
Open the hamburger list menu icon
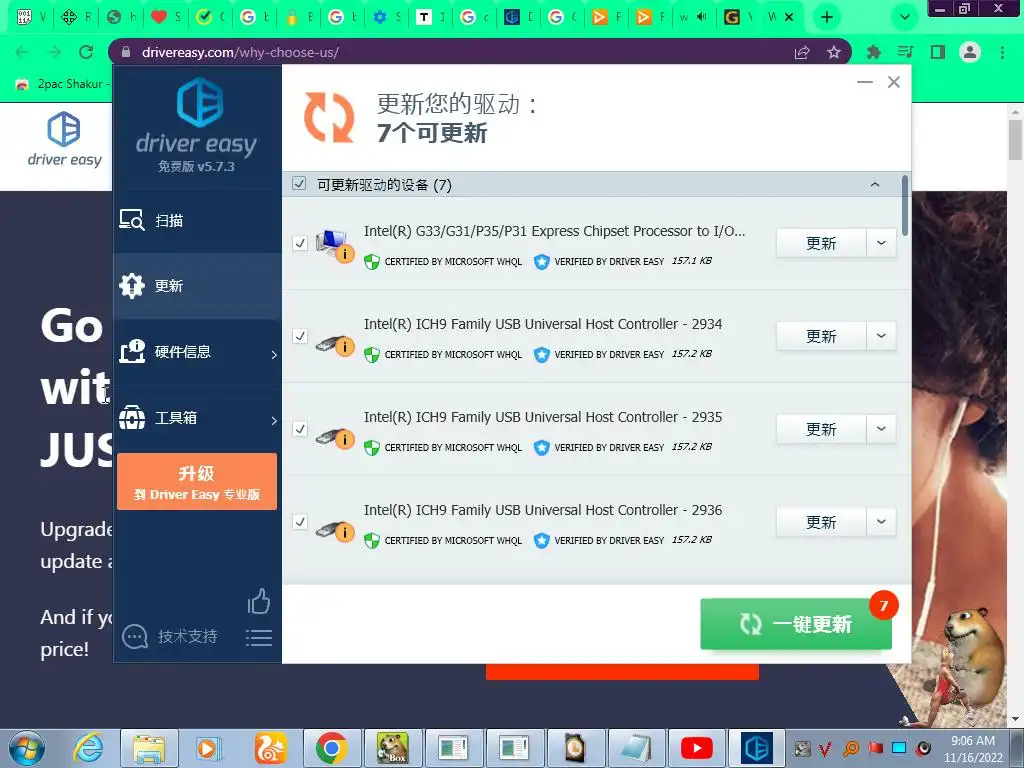click(259, 638)
